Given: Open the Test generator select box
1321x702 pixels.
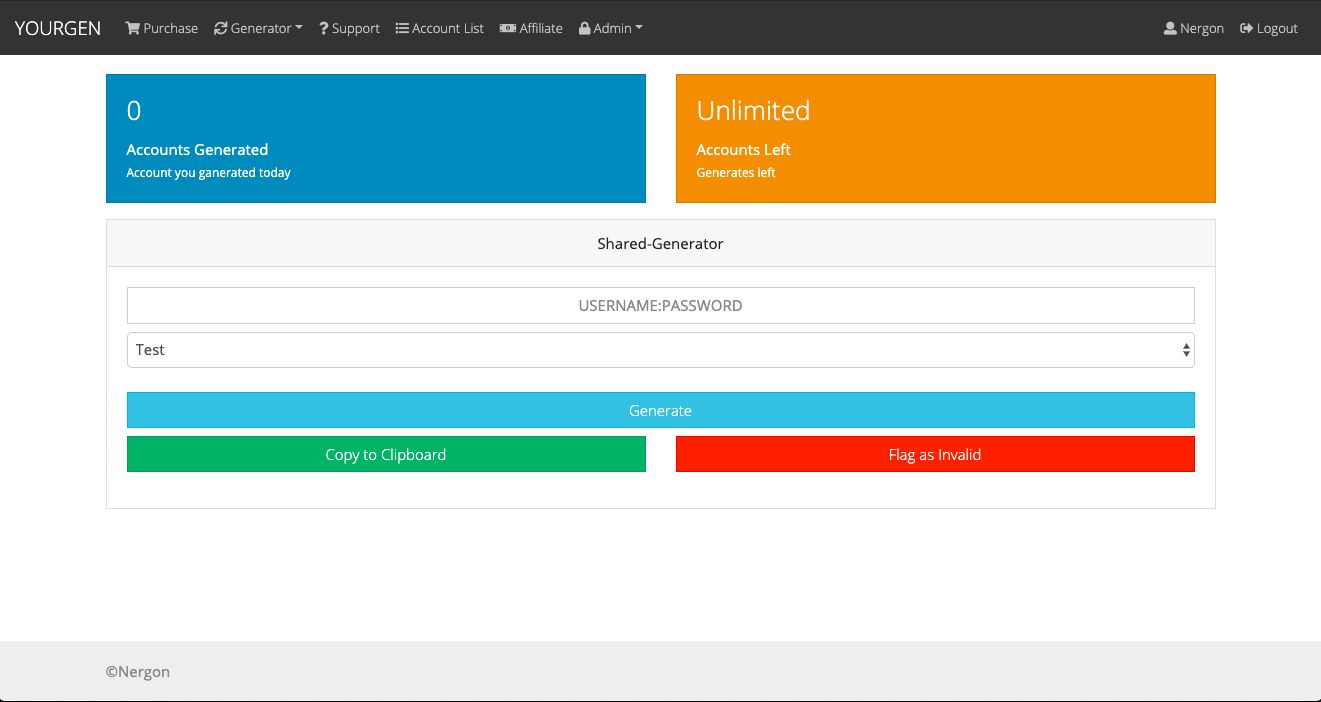Looking at the screenshot, I should tap(660, 350).
